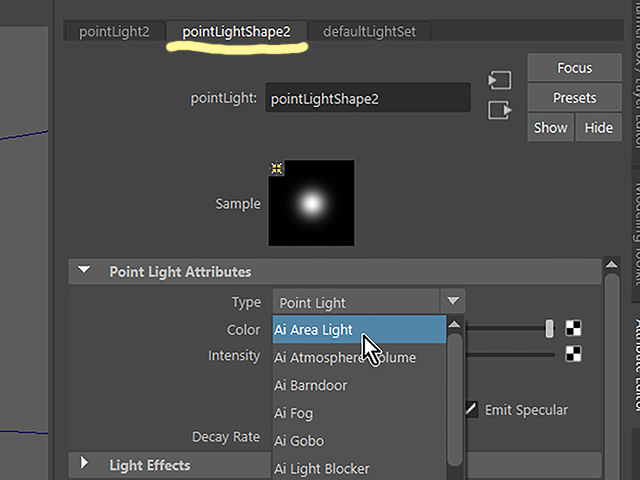Open the Attribute Editor vertical side tab

(x=636, y=364)
